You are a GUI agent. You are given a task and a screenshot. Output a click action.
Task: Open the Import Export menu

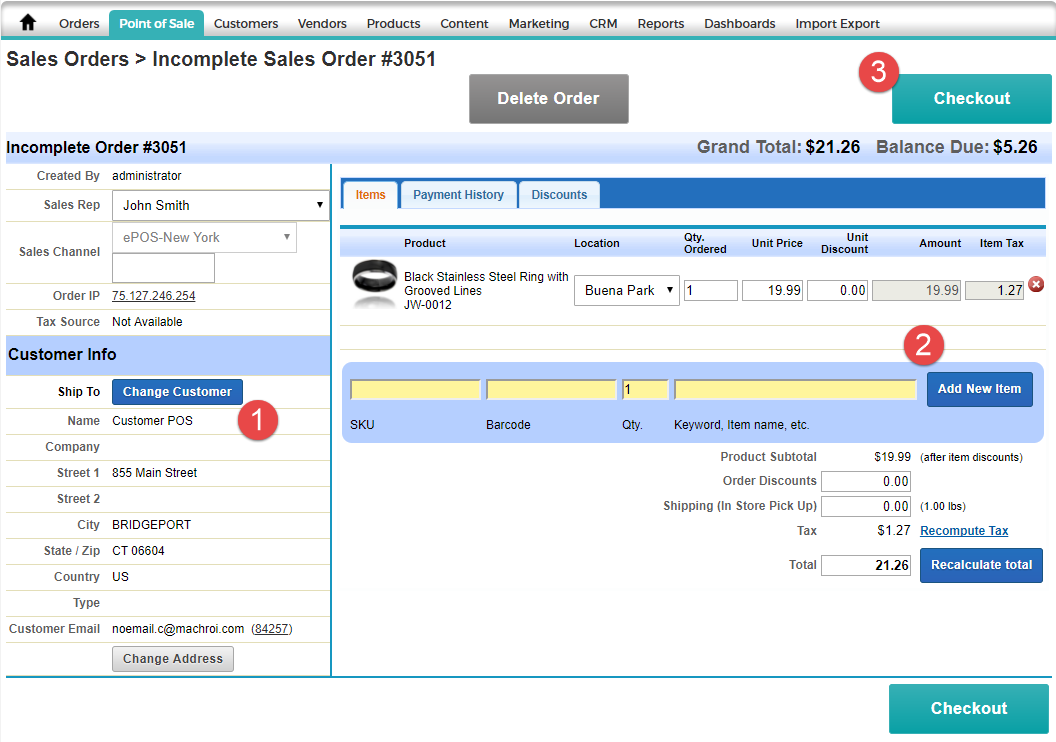tap(837, 24)
